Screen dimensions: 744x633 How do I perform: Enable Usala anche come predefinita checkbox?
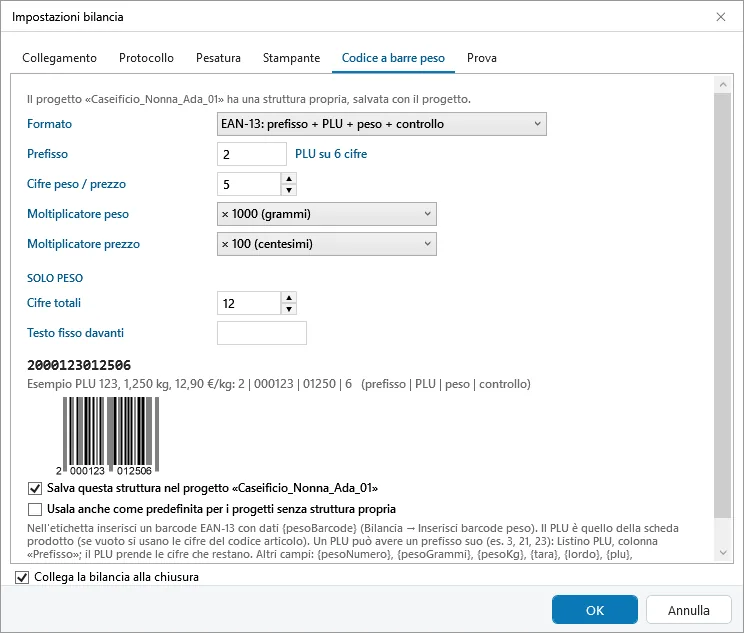[x=35, y=509]
